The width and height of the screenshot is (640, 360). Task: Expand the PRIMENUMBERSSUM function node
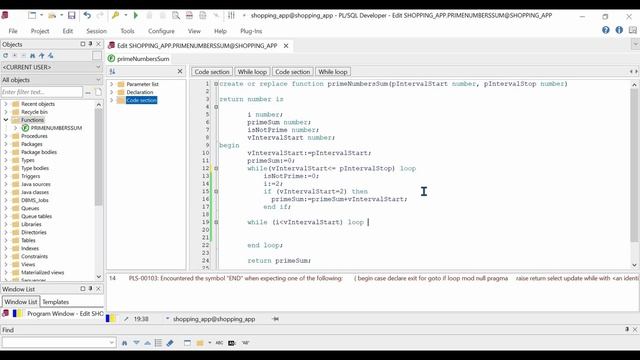click(16, 128)
